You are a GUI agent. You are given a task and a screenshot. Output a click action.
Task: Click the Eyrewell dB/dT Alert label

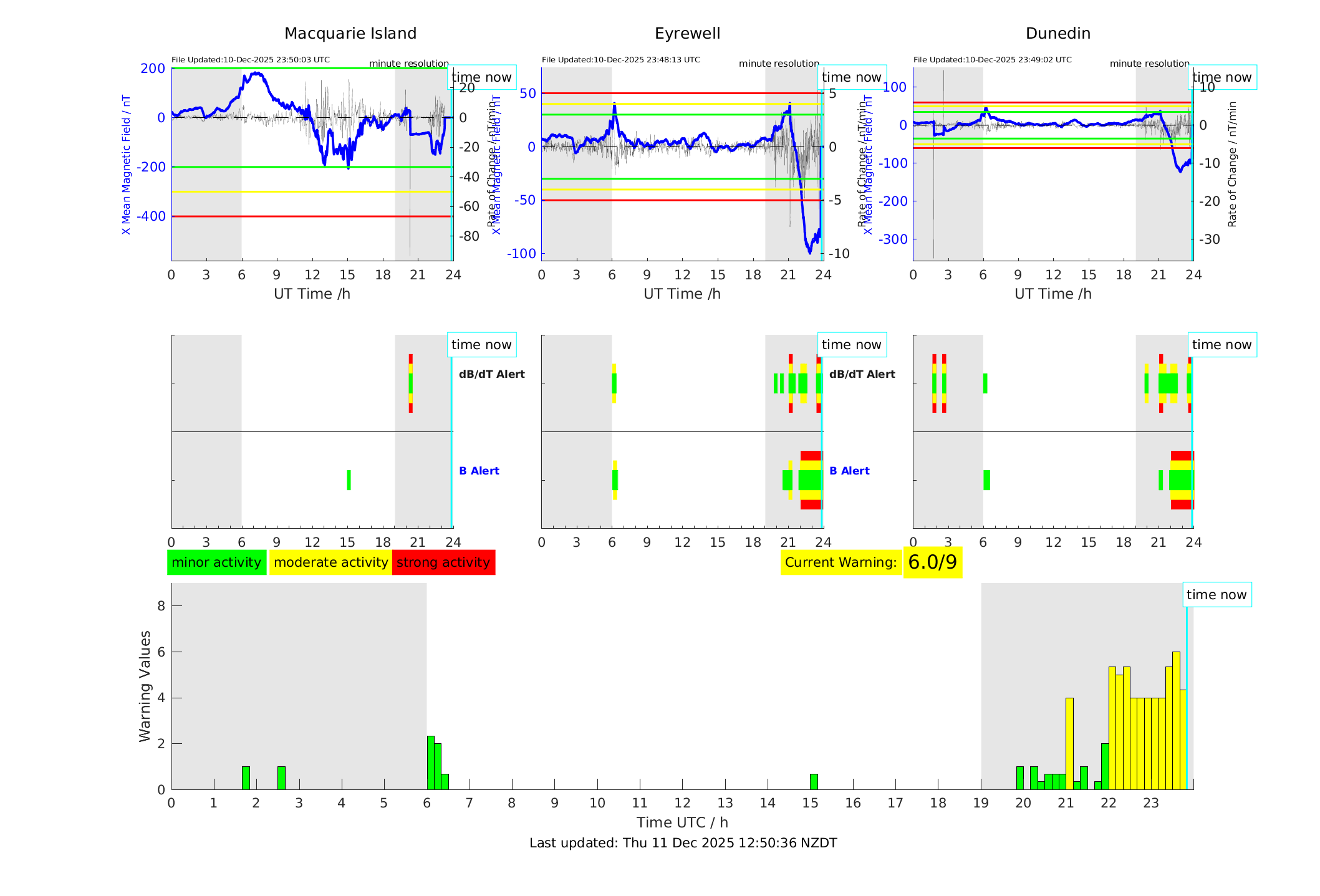click(862, 374)
